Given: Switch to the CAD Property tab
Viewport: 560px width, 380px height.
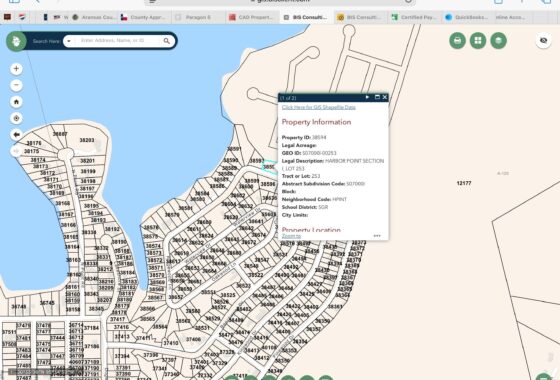Looking at the screenshot, I should 252,17.
